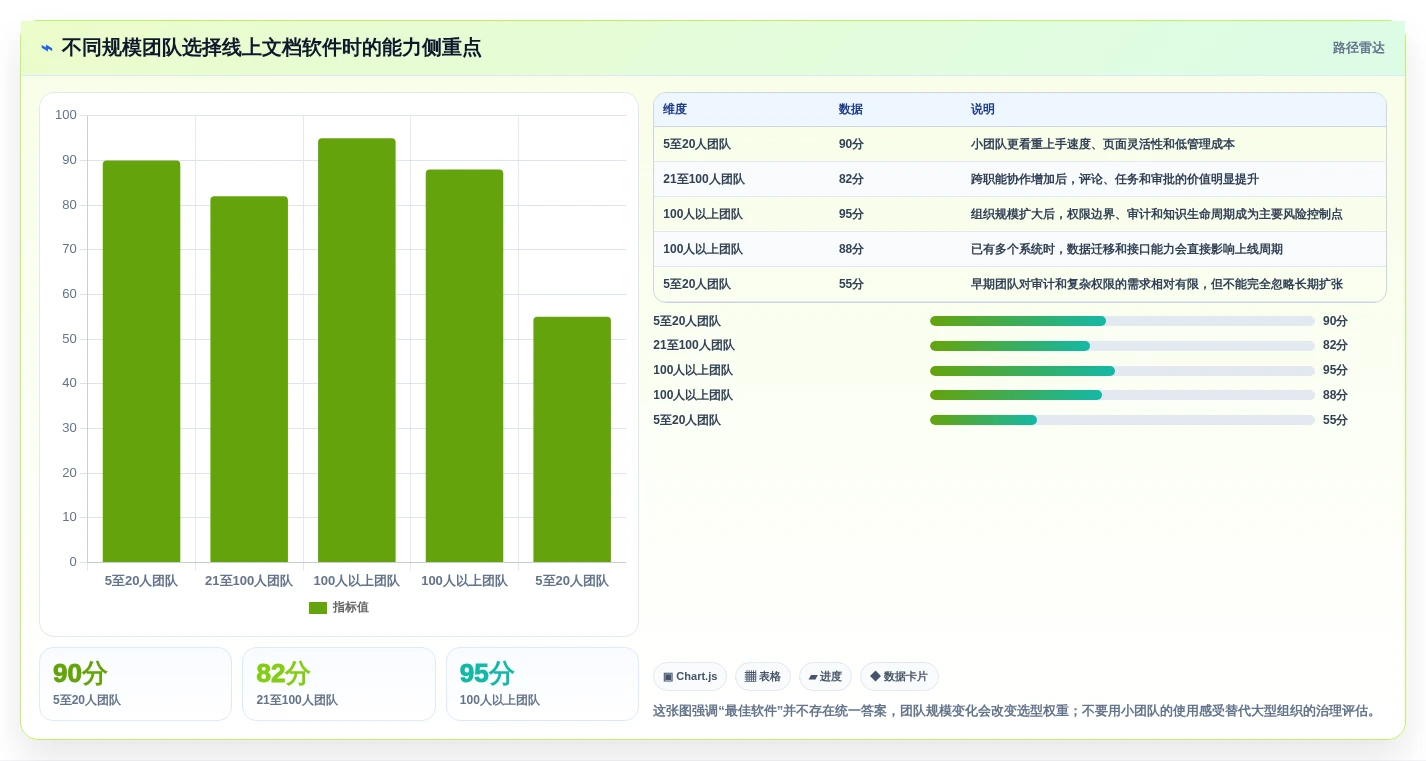
Task: Click the chart bar reaching 90
Action: (x=141, y=361)
